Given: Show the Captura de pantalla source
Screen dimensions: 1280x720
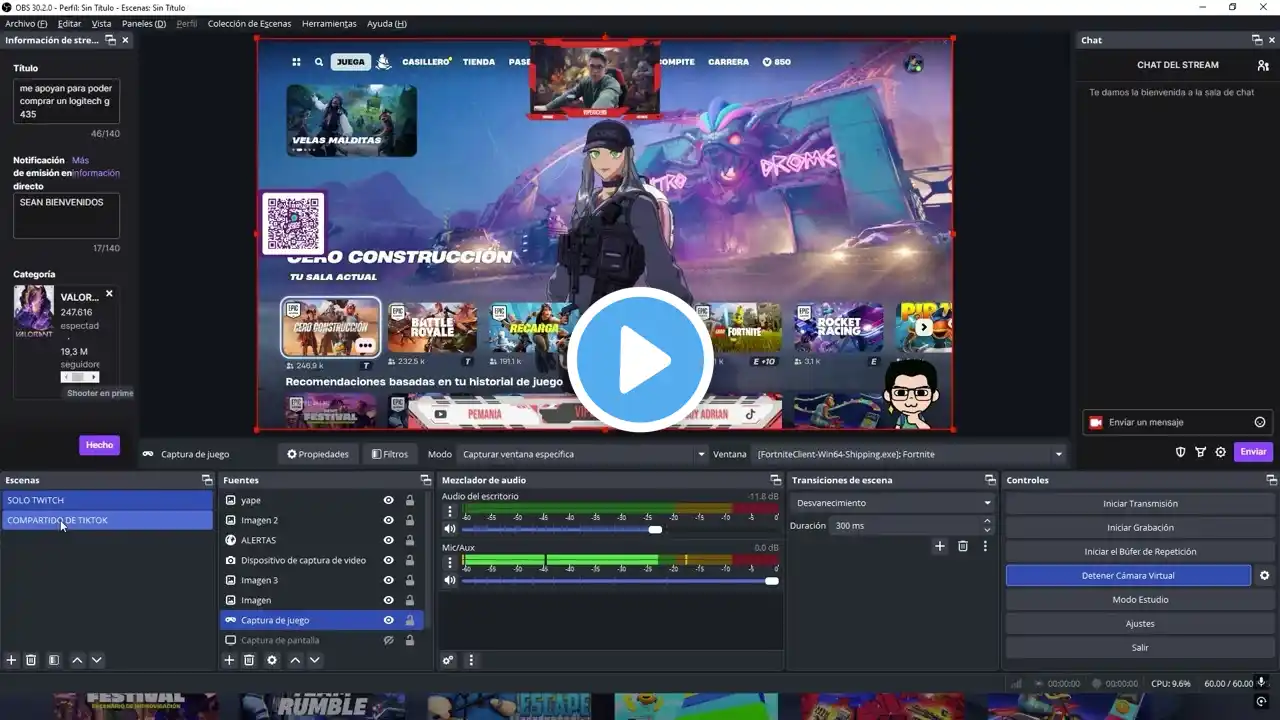Looking at the screenshot, I should coord(388,640).
